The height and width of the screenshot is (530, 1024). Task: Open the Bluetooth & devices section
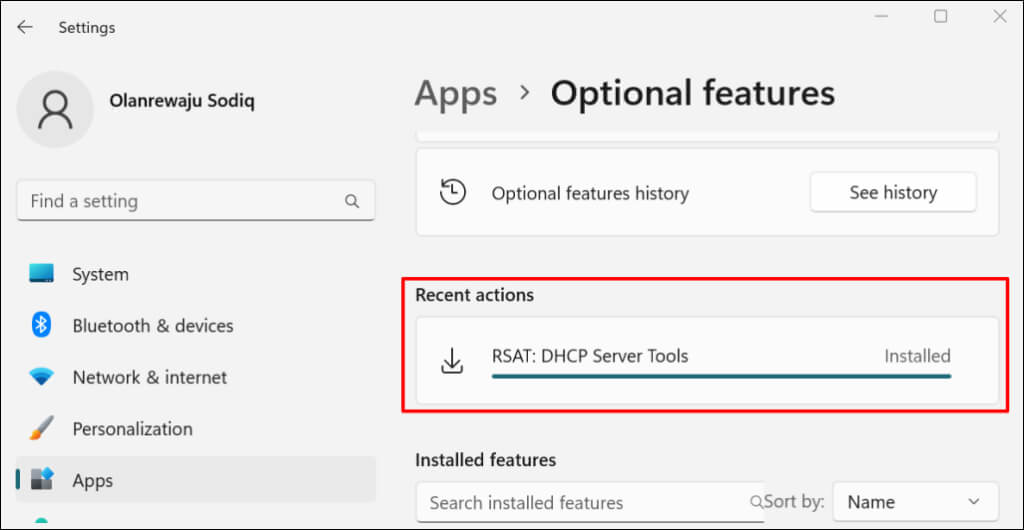click(x=152, y=326)
